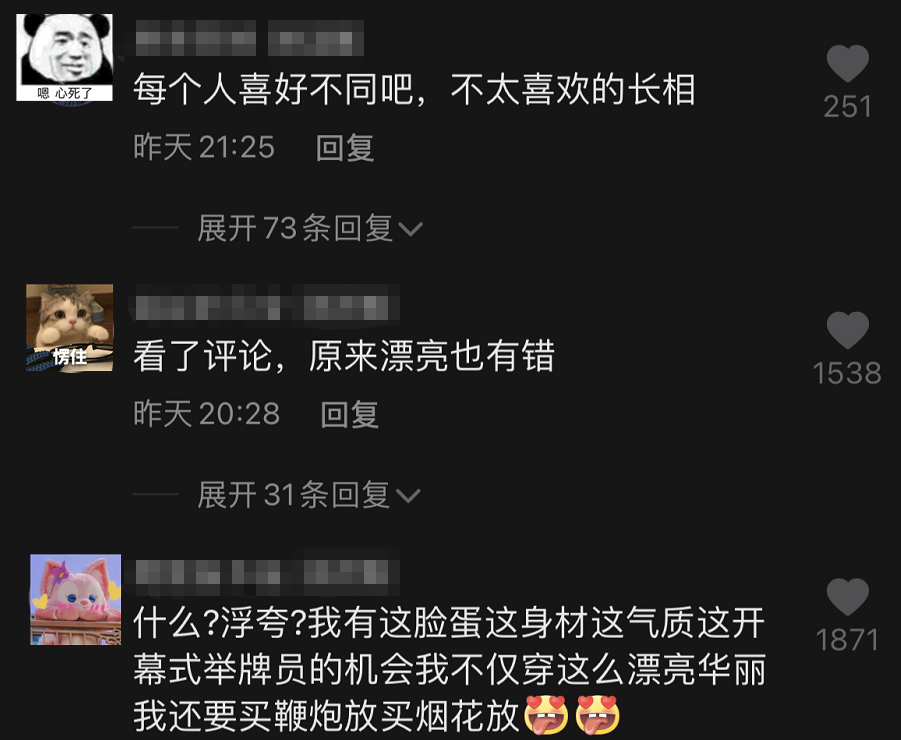Expand the 31 replies thread
901x740 pixels.
tap(309, 495)
